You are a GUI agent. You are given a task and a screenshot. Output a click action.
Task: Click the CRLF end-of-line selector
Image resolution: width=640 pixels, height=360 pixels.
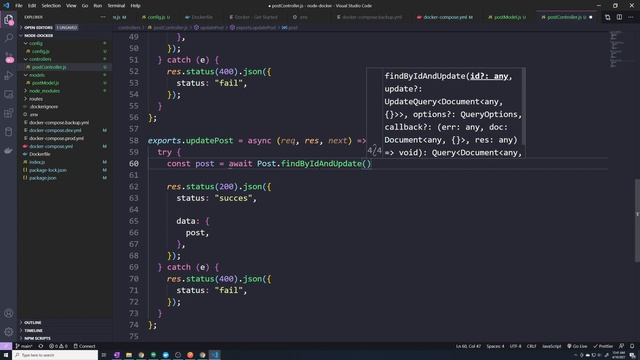(531, 346)
